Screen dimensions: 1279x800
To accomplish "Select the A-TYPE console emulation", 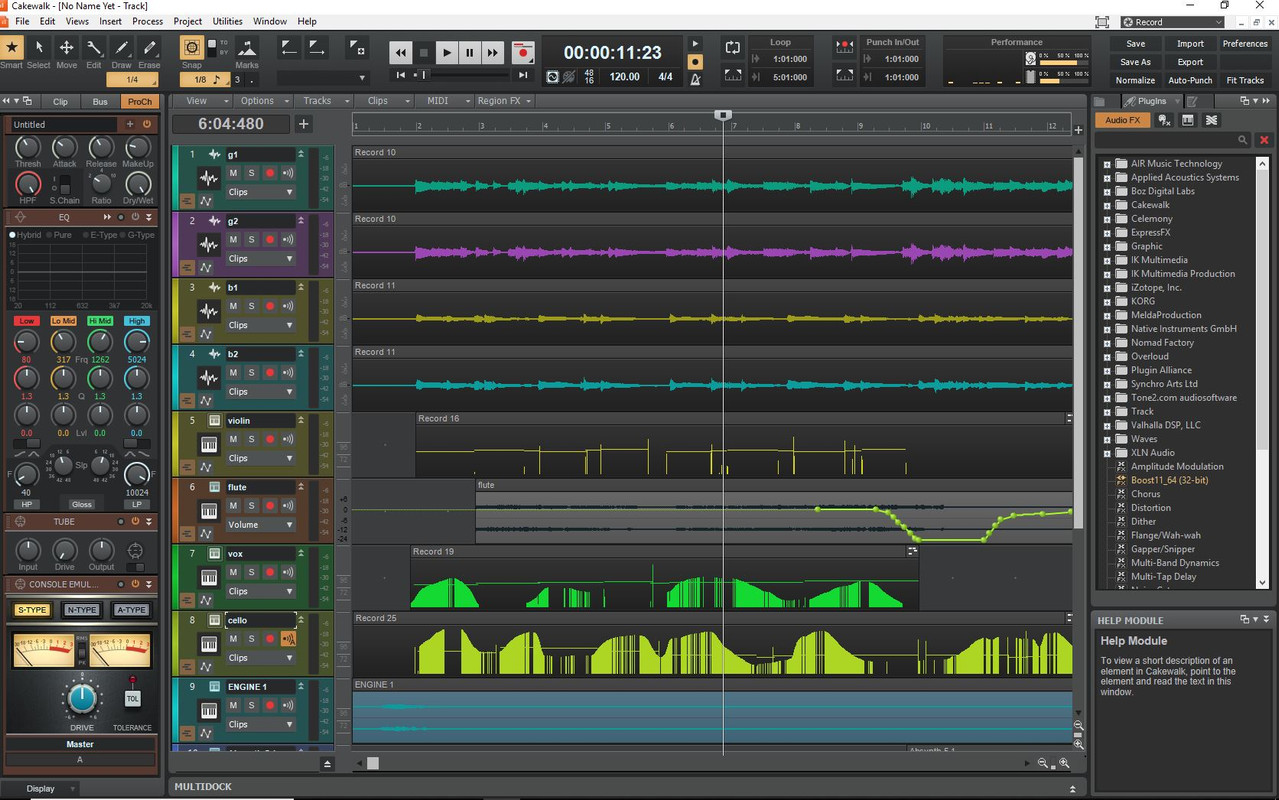I will [x=131, y=610].
